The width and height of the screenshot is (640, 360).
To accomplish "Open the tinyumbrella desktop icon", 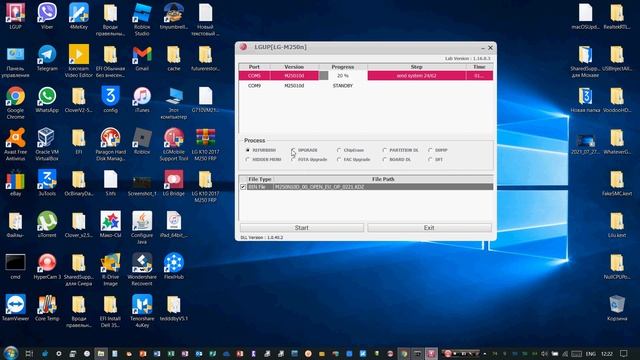I will point(174,16).
